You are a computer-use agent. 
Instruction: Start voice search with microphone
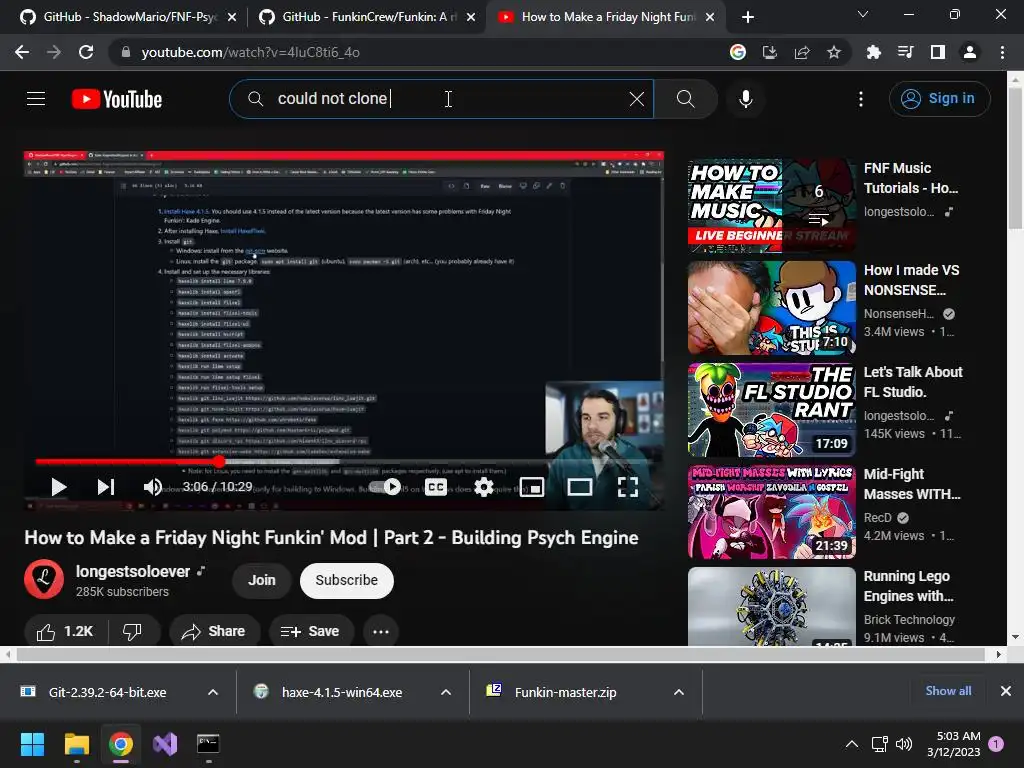point(746,99)
